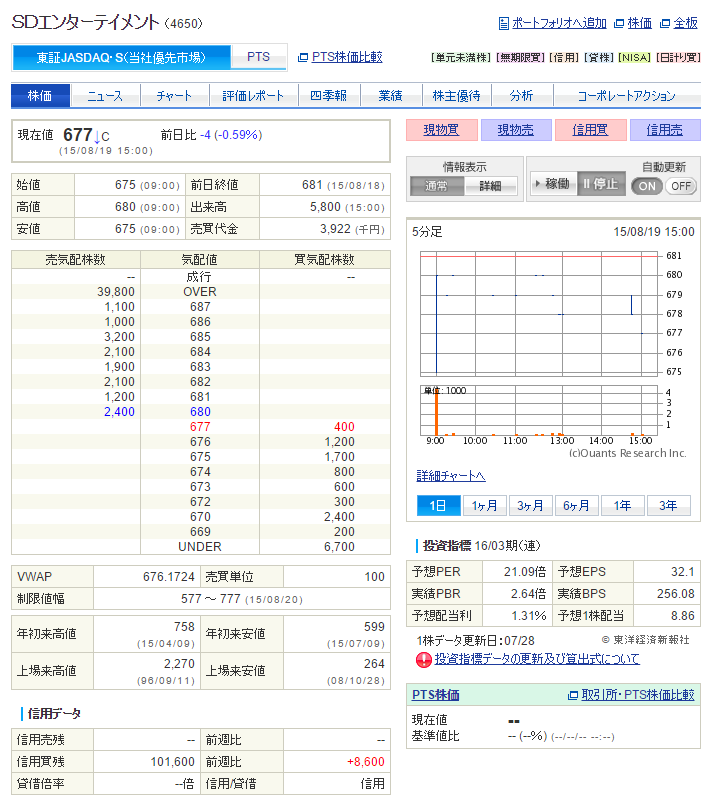Click the 現物買 button
Screen dimensions: 710x801
pyautogui.click(x=441, y=130)
